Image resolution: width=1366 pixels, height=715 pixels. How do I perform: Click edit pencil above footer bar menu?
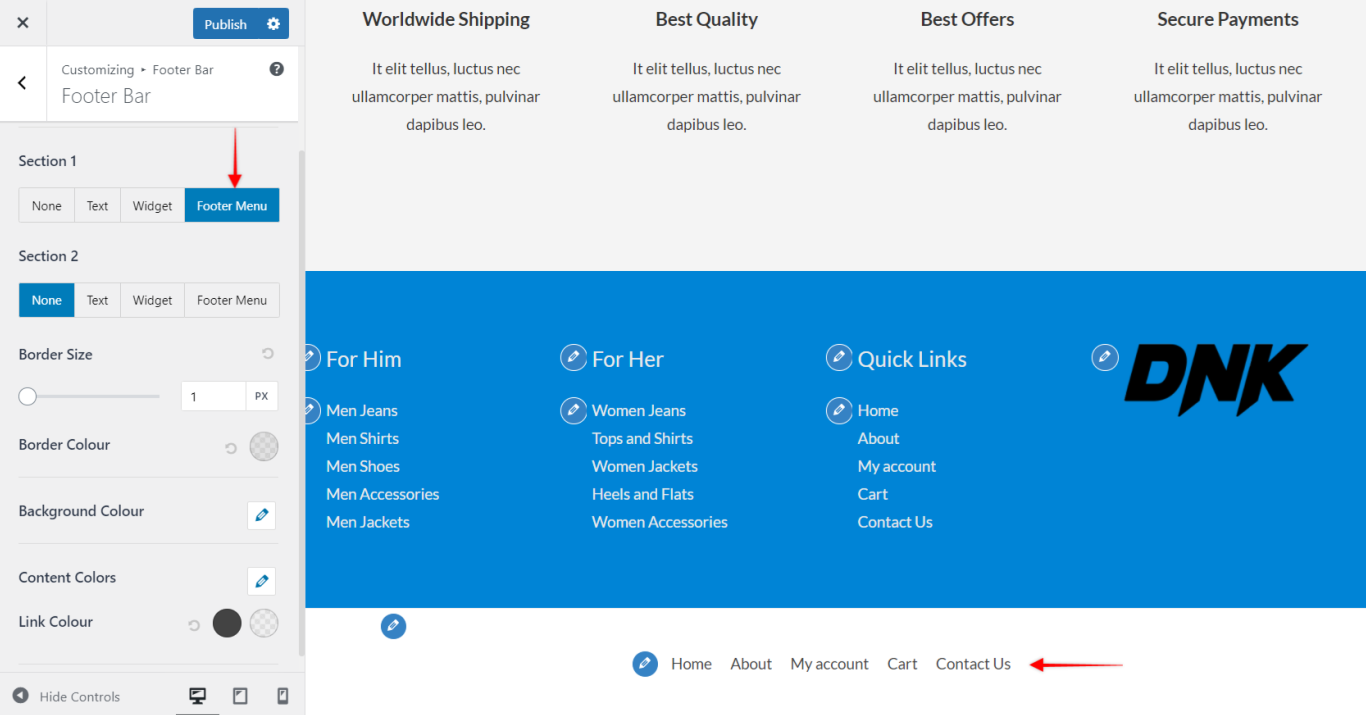(394, 626)
